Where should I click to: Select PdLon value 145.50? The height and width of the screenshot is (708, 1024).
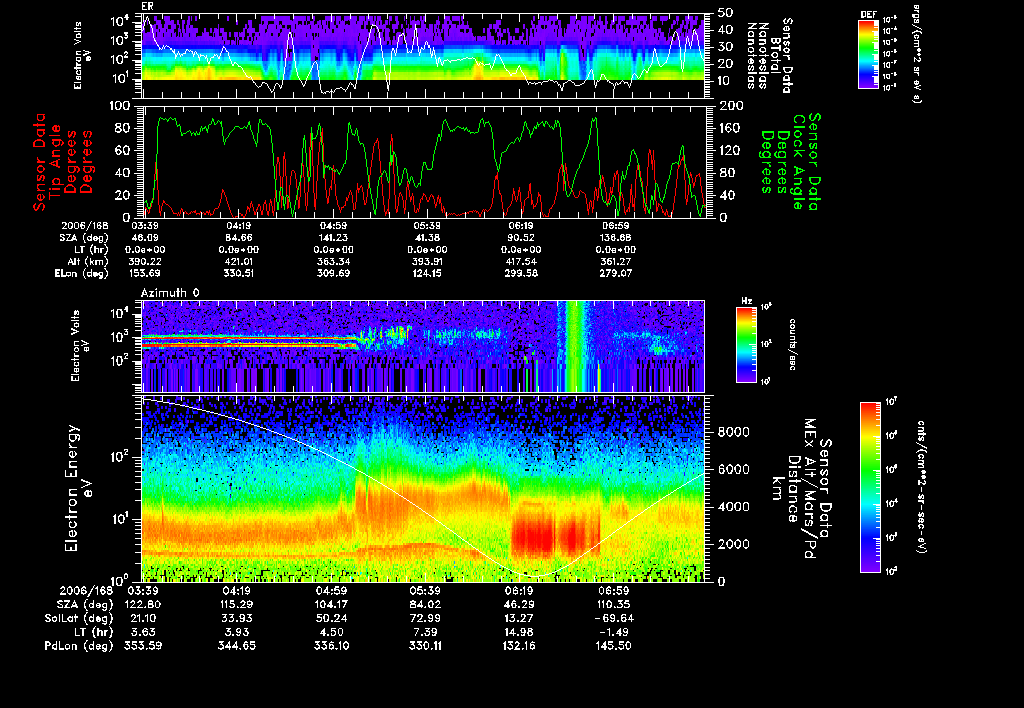pos(613,645)
